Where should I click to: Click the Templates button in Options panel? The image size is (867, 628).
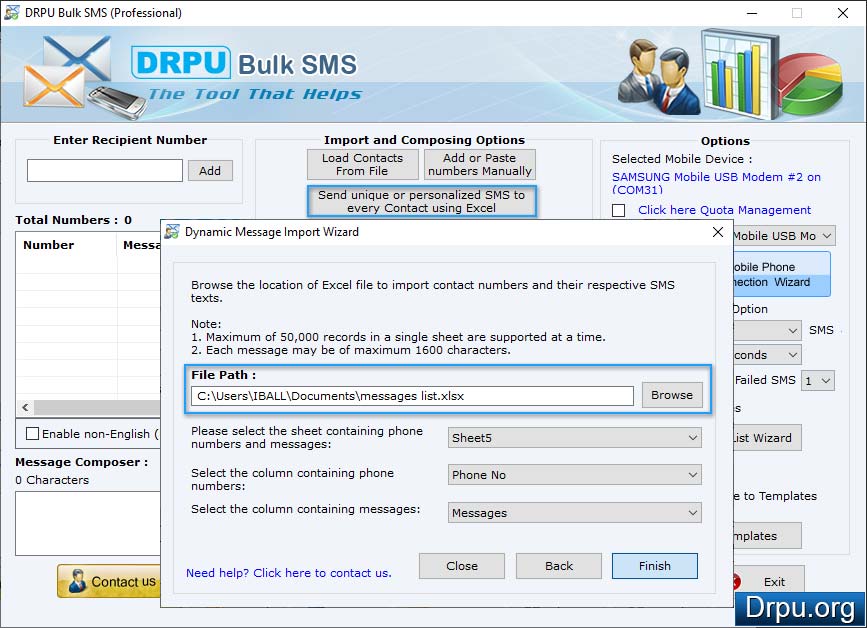coord(767,536)
